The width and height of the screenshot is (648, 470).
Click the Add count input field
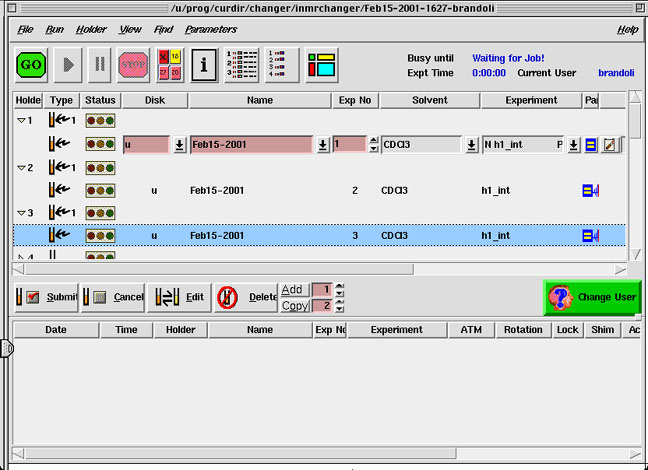point(321,289)
